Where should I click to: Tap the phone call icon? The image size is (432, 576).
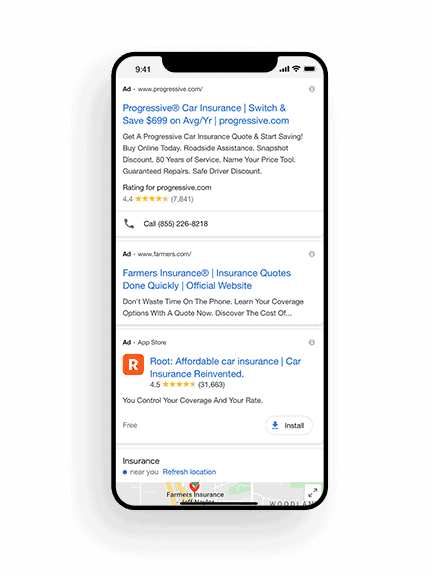[129, 224]
